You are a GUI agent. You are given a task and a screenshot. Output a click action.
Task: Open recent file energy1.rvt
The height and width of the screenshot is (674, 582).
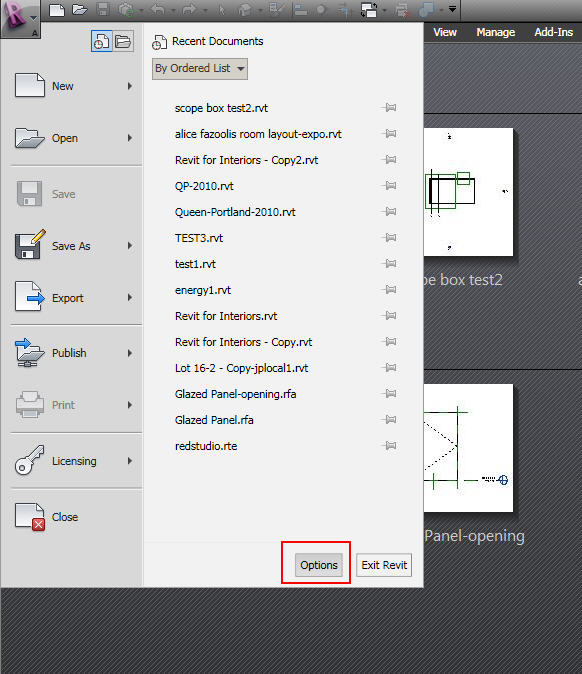[203, 290]
